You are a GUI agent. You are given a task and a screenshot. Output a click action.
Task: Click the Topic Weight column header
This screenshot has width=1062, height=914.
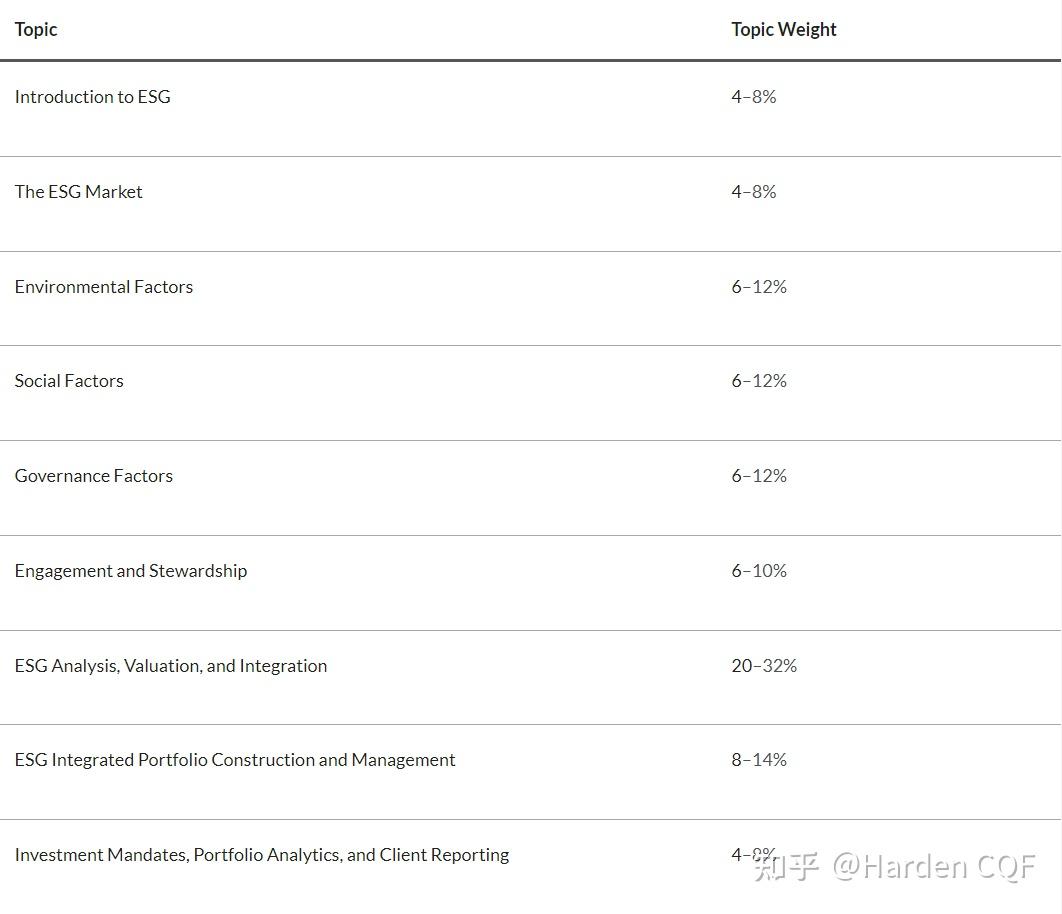783,30
